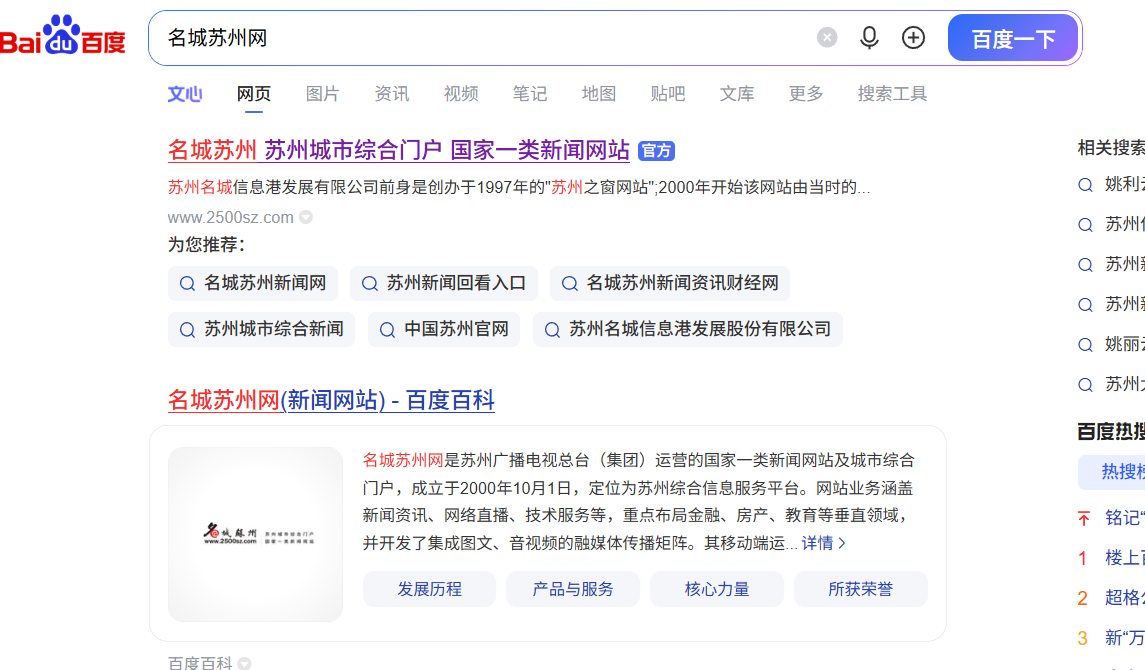Screen dimensions: 1145x670
Task: Open the 视频 tab
Action: point(461,93)
